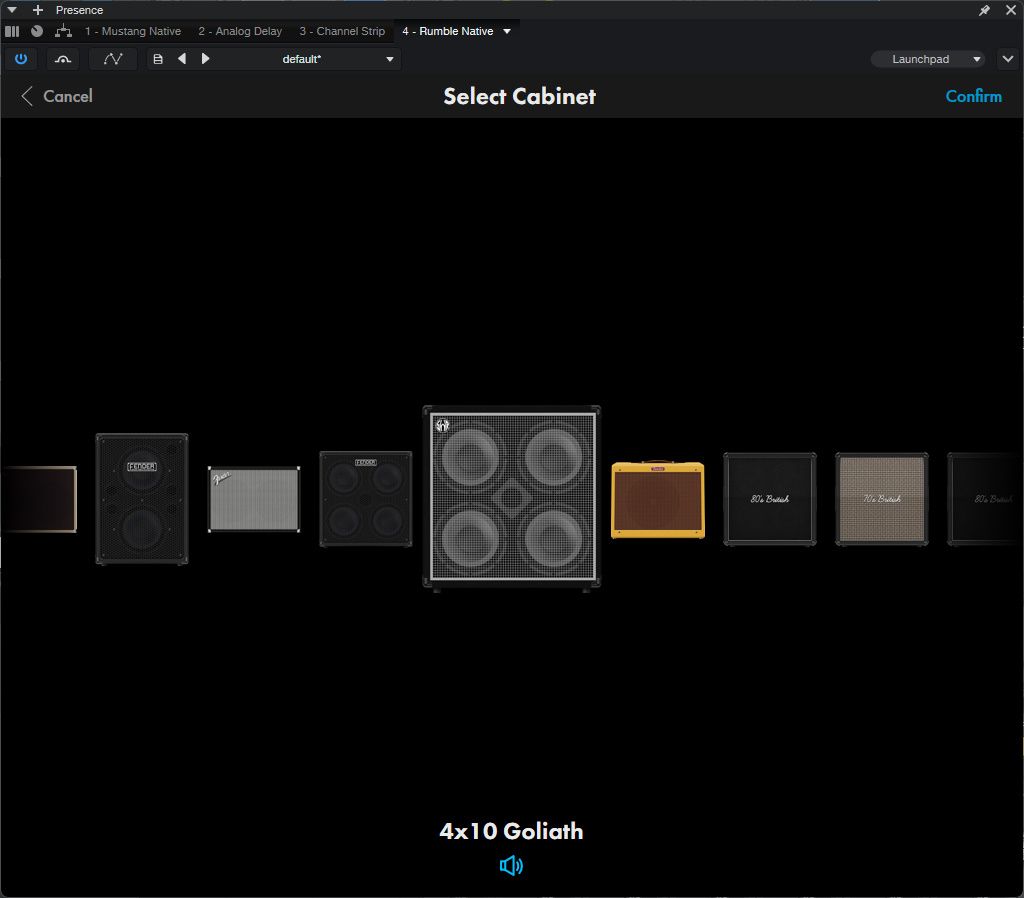Click the bypass arc icon
1024x898 pixels.
[63, 59]
